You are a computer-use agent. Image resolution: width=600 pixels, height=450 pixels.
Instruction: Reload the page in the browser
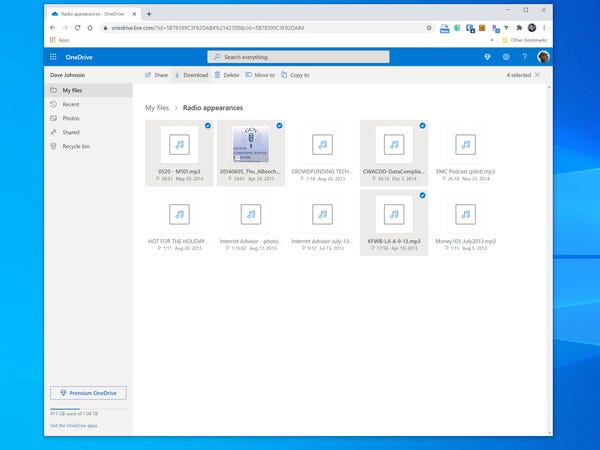(77, 28)
